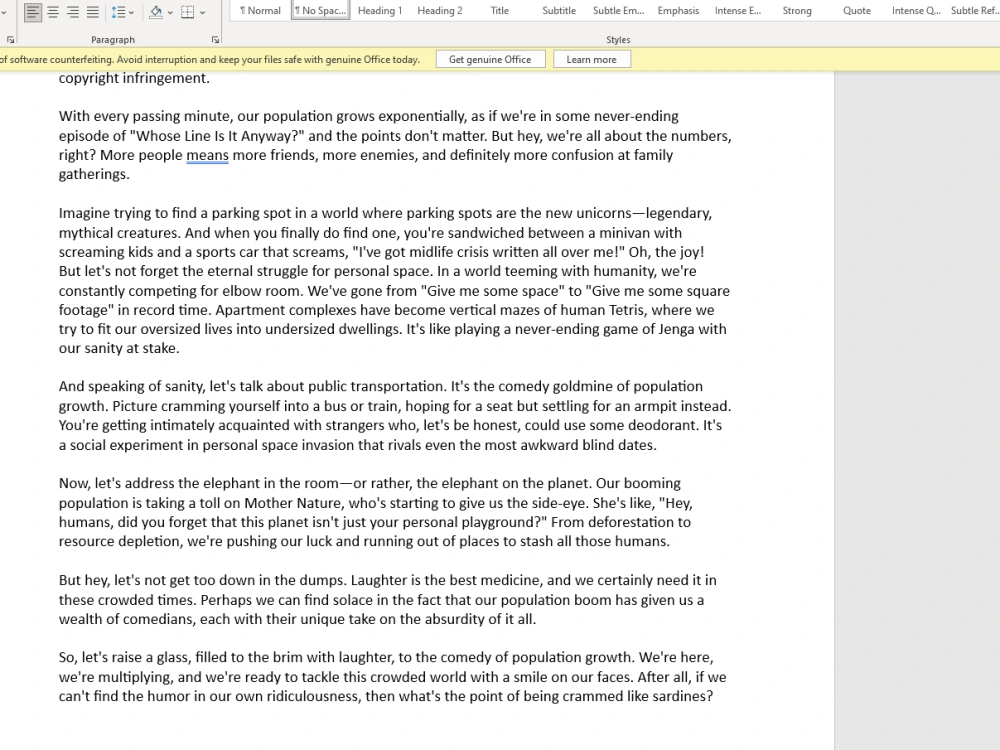Apply the Subtitle style
Image resolution: width=1000 pixels, height=750 pixels.
pos(559,10)
